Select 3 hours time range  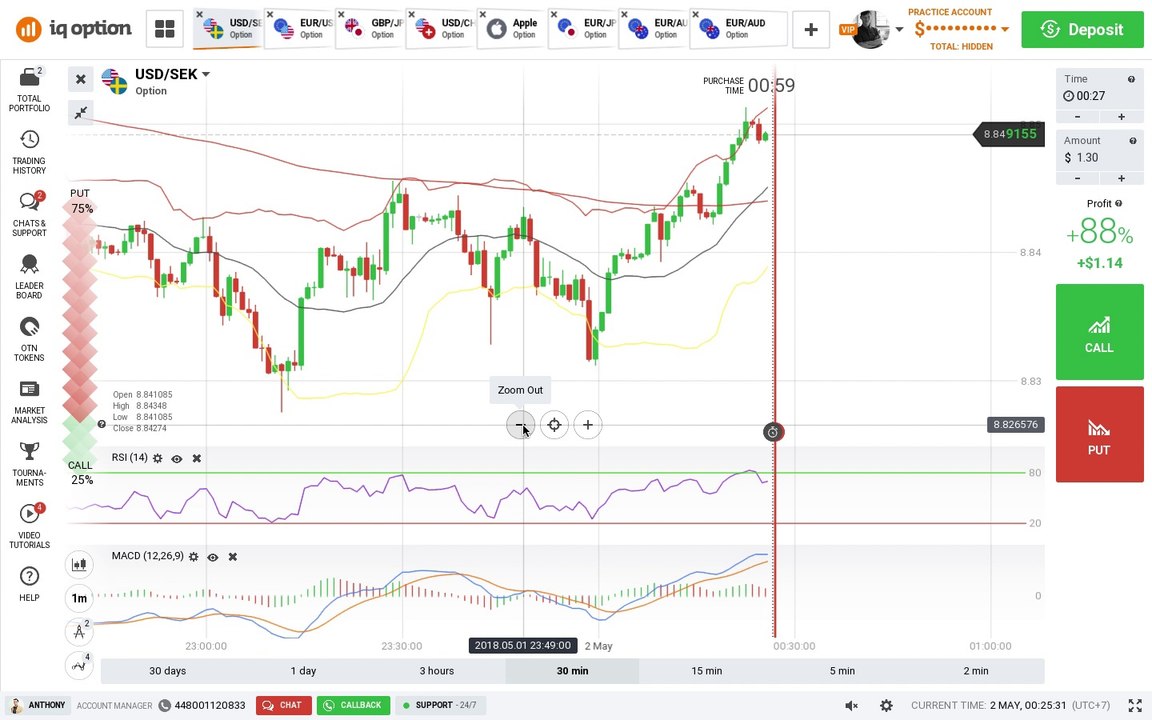pyautogui.click(x=437, y=671)
